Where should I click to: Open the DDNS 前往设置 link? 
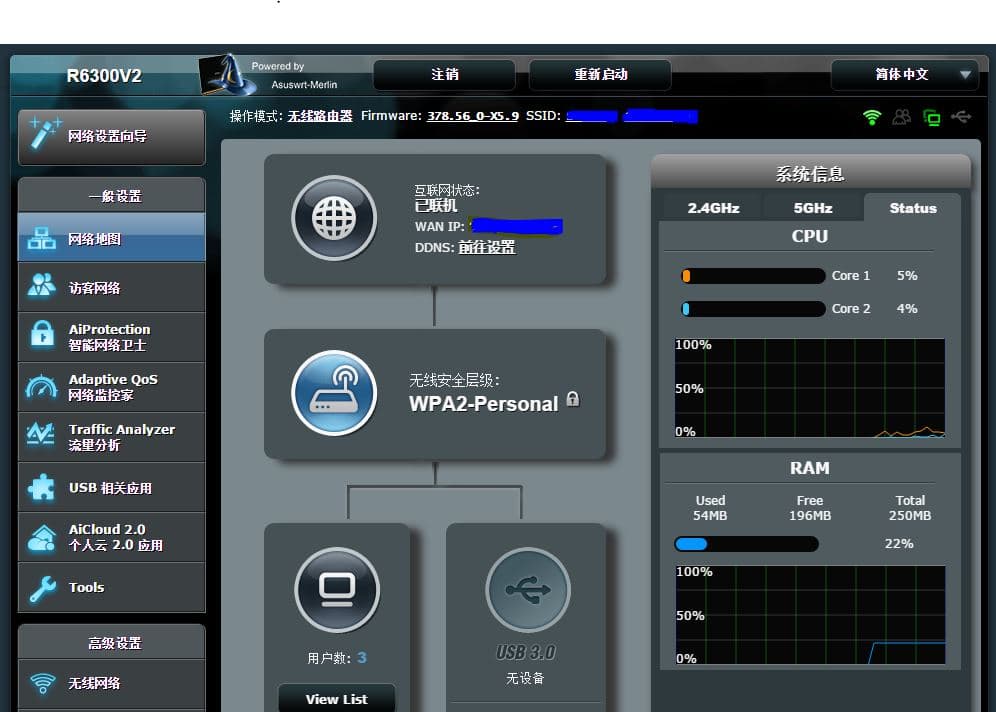[x=487, y=247]
